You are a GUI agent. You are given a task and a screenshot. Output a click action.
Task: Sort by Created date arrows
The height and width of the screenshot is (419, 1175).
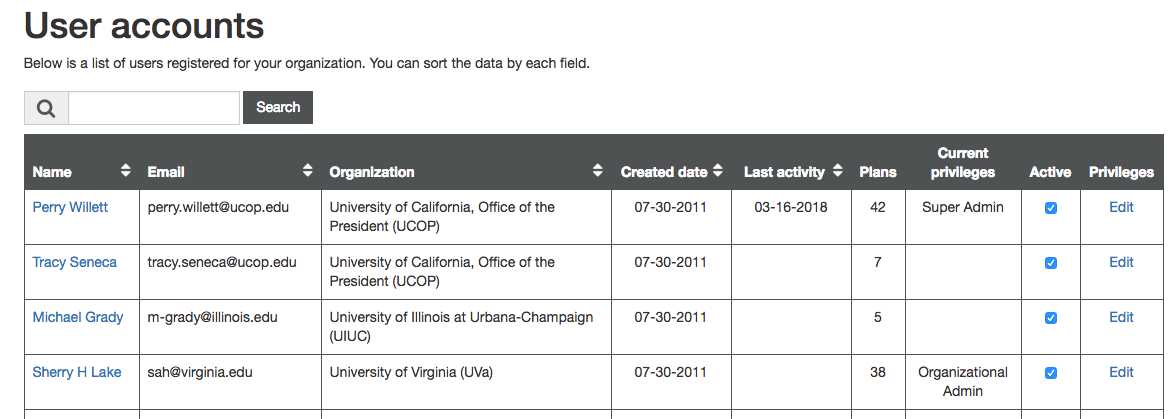pyautogui.click(x=717, y=171)
